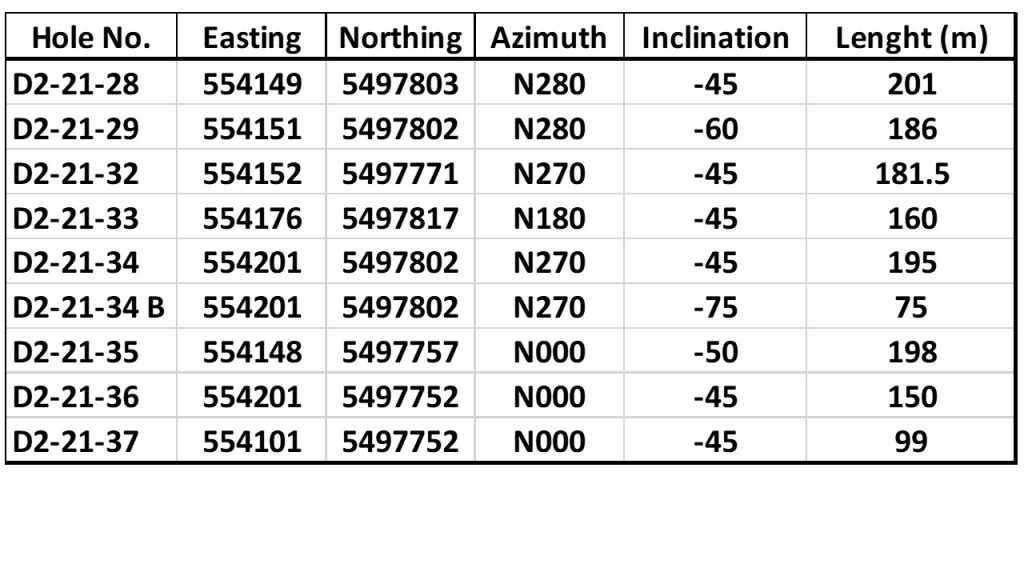Select Azimuth cell N180
Image resolution: width=1024 pixels, height=576 pixels.
click(549, 218)
